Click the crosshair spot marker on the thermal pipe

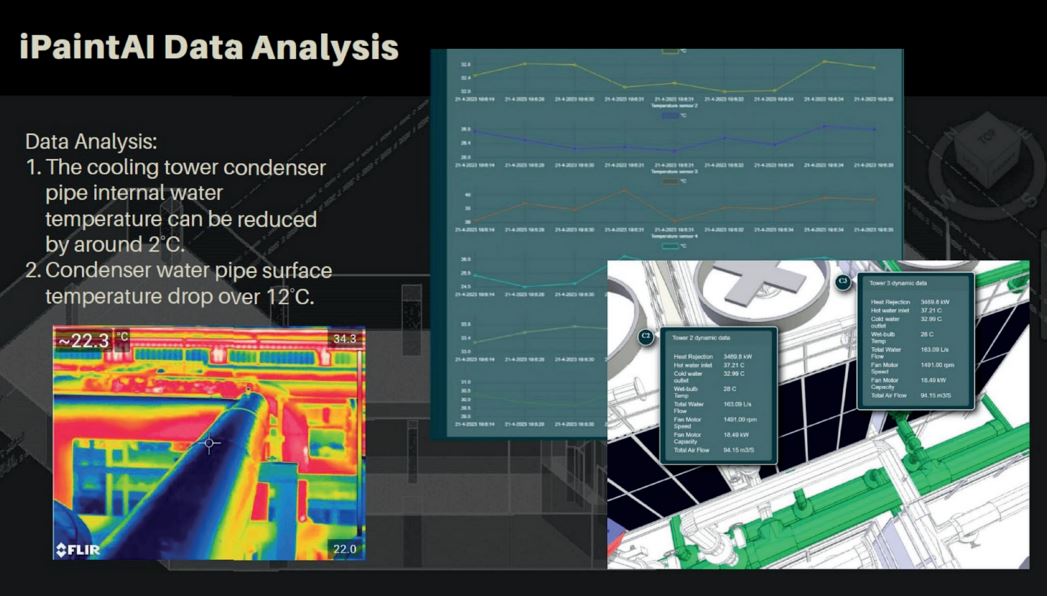(x=210, y=443)
